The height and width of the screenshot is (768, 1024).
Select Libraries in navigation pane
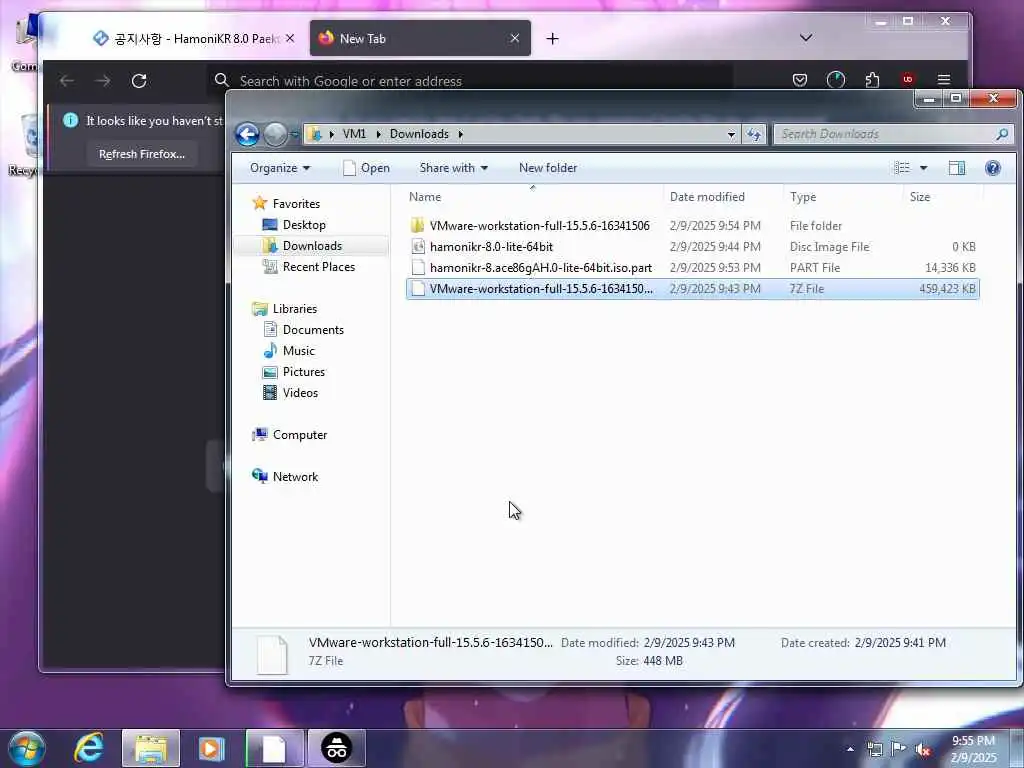295,309
